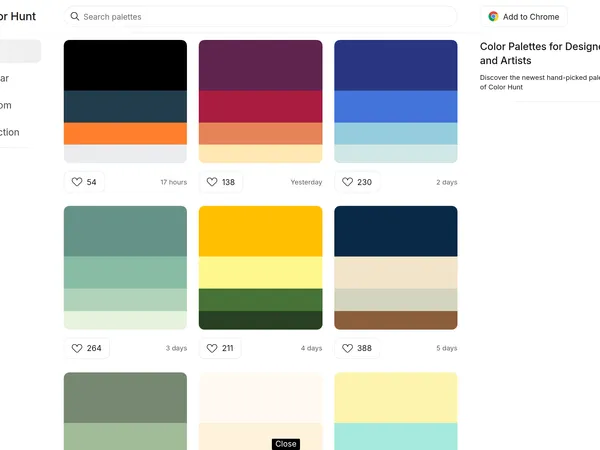This screenshot has width=600, height=450.
Task: Pick the coral swatch in 138-likes palette
Action: (261, 134)
